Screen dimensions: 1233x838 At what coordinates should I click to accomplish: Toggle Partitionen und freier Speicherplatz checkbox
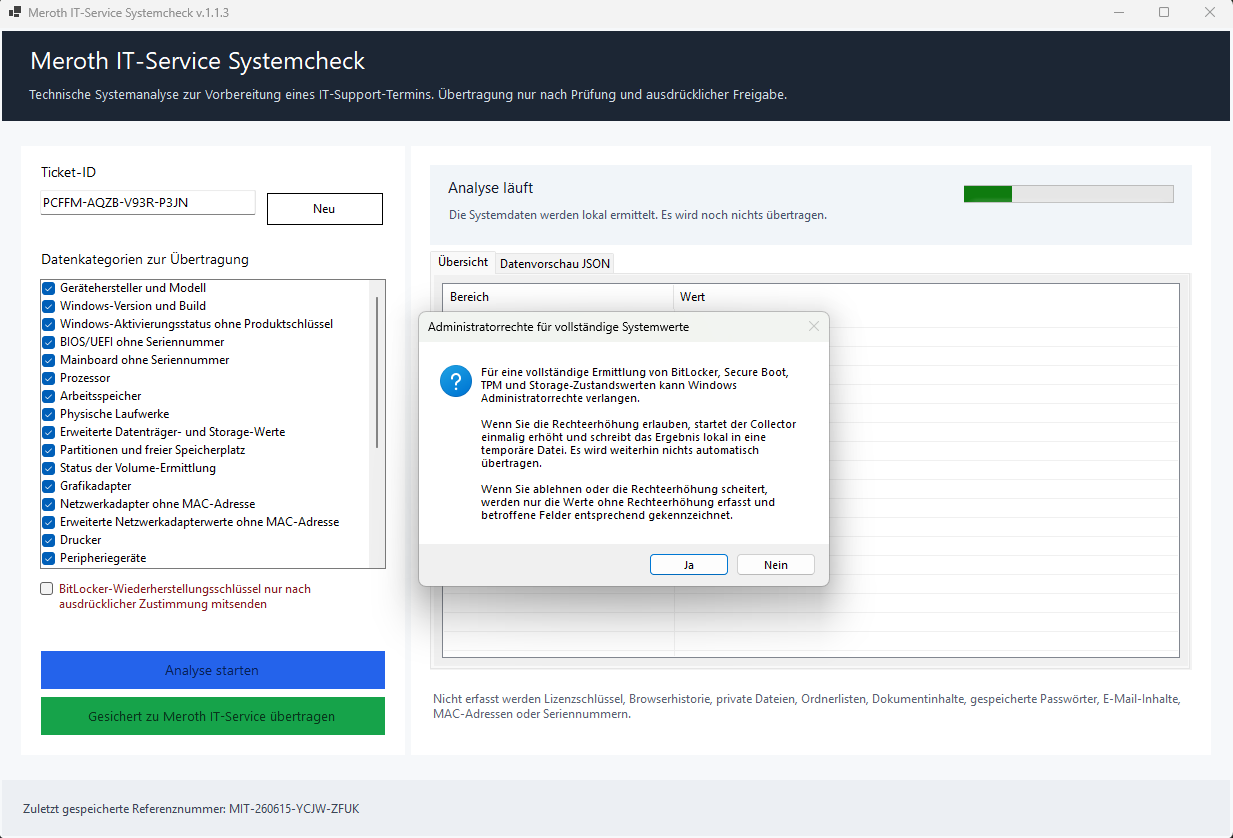[x=48, y=450]
